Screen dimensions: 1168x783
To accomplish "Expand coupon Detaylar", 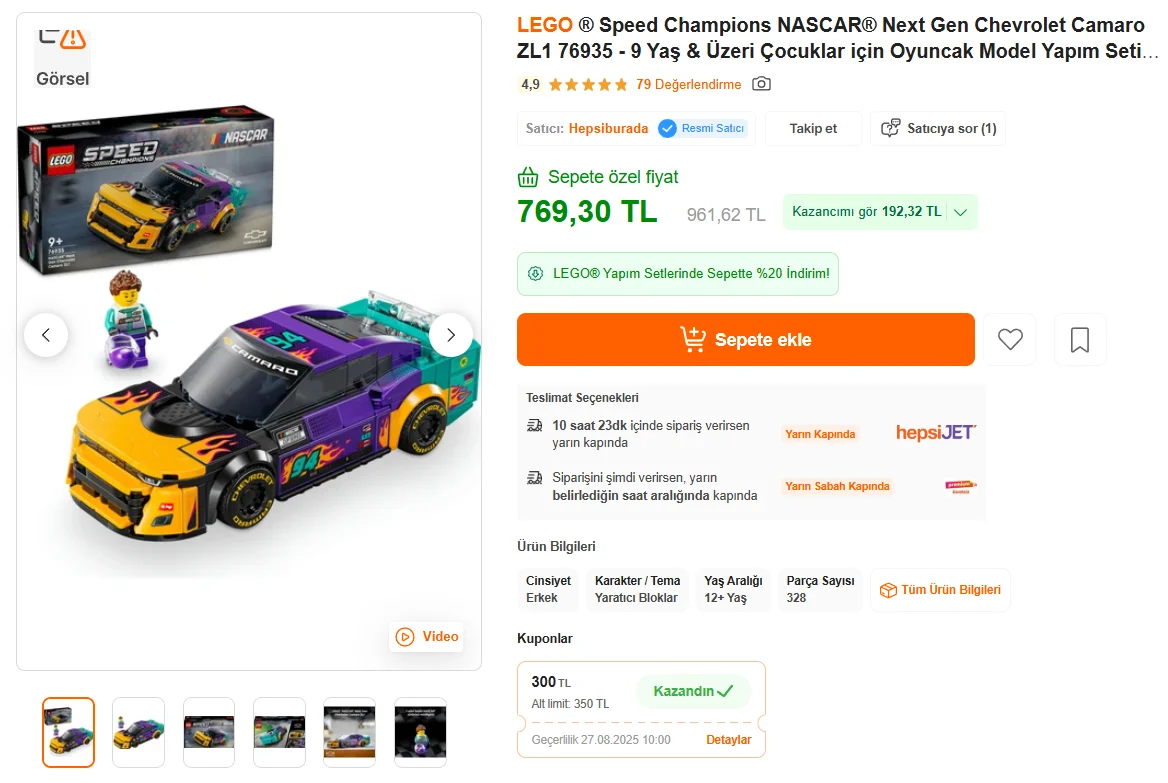I will (728, 740).
